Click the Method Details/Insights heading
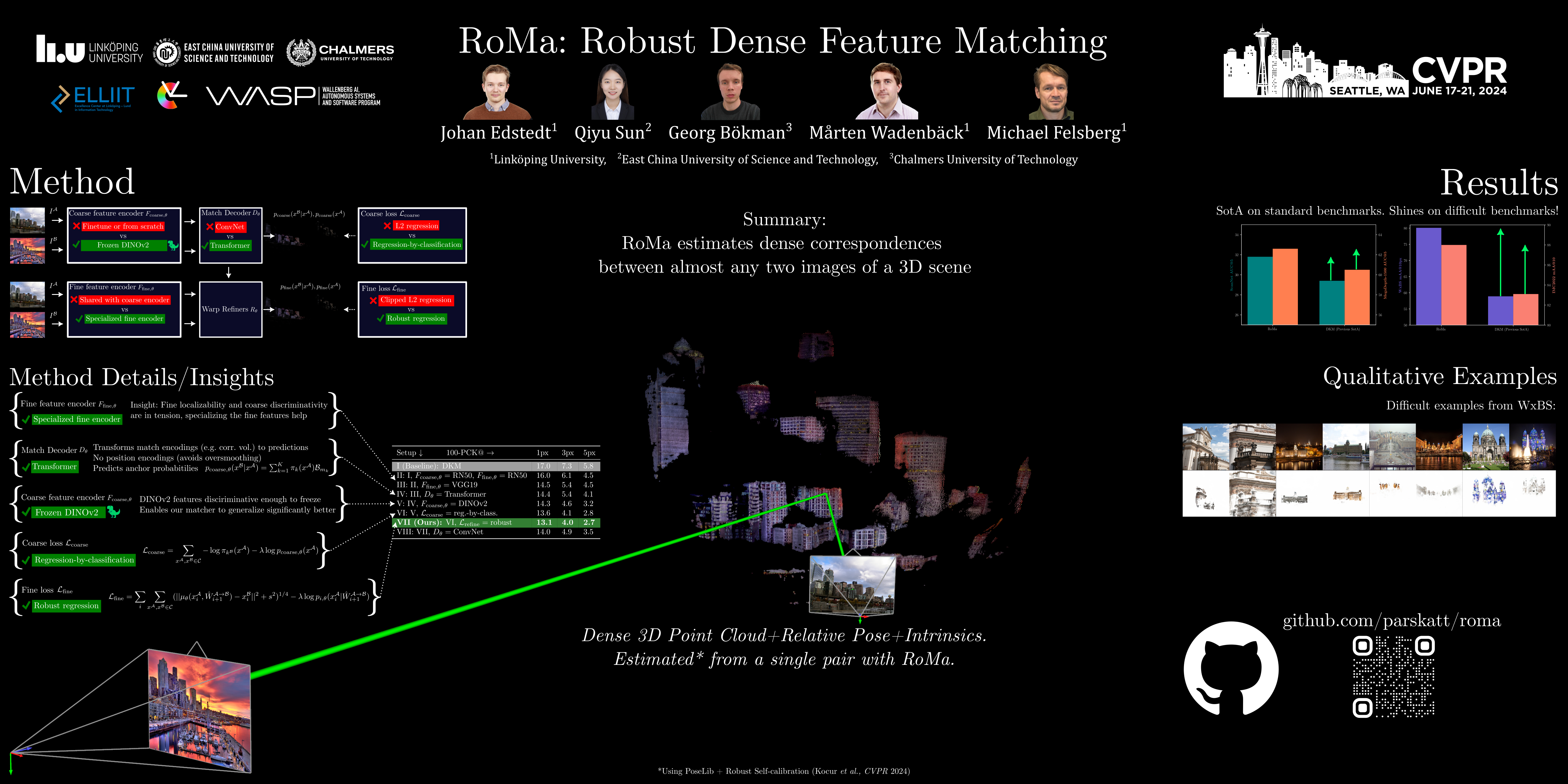 [142, 377]
